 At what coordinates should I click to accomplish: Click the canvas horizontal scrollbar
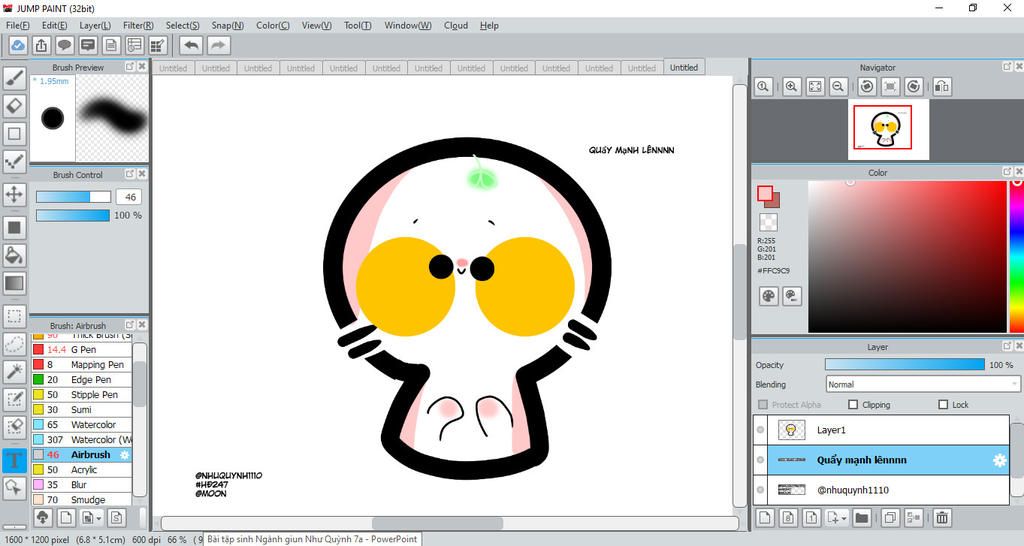click(x=438, y=523)
